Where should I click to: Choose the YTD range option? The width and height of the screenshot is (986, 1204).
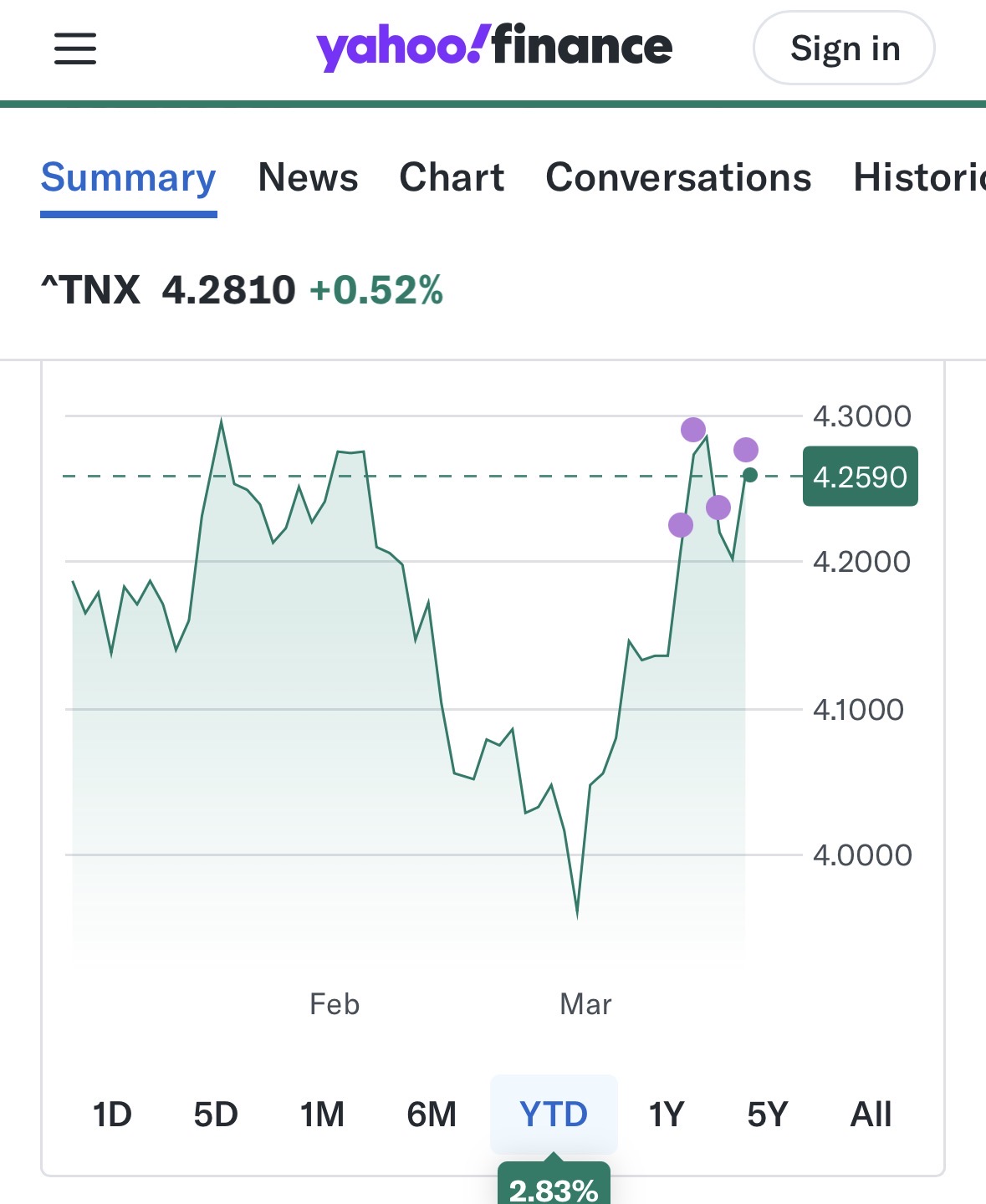(554, 1115)
